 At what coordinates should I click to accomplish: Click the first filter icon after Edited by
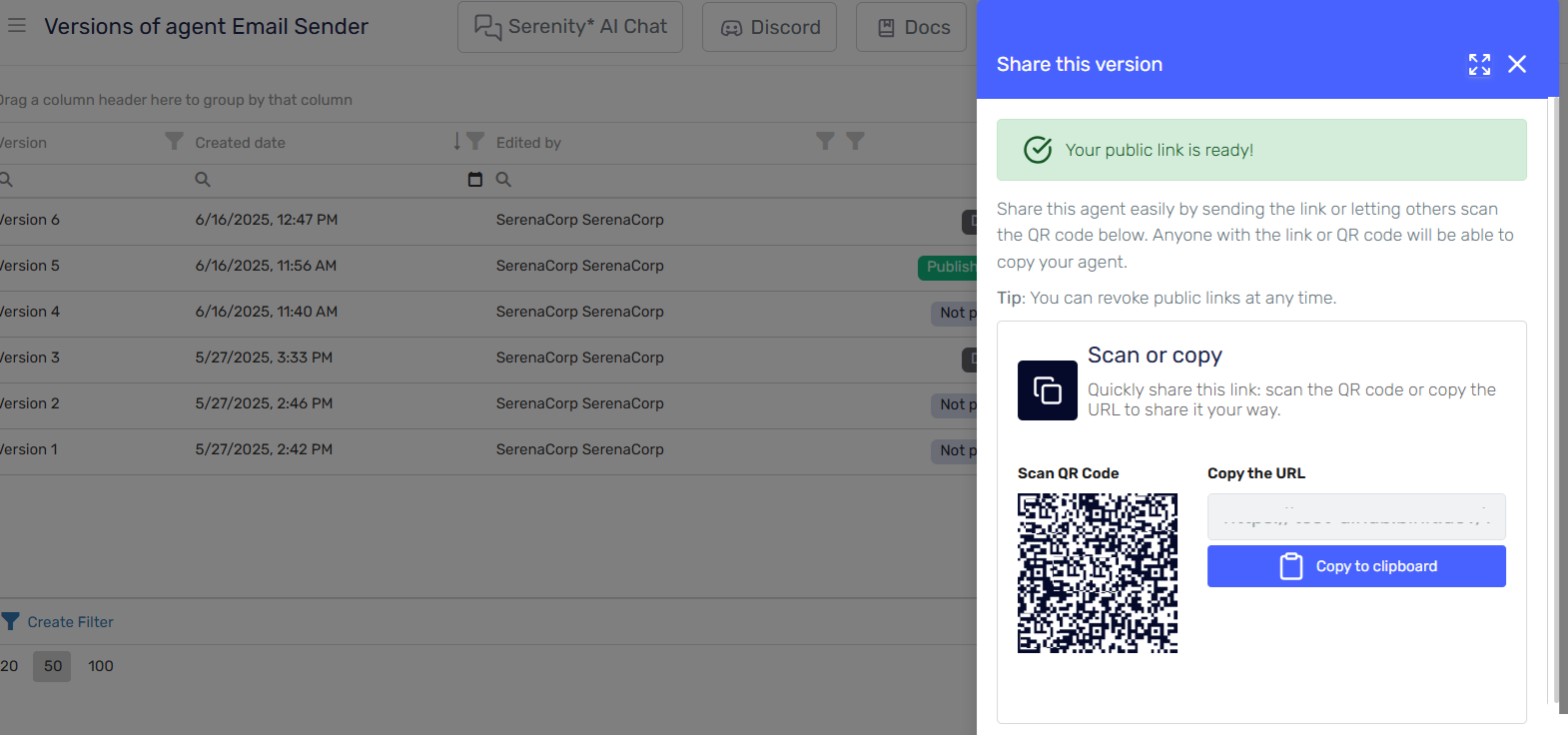coord(825,141)
